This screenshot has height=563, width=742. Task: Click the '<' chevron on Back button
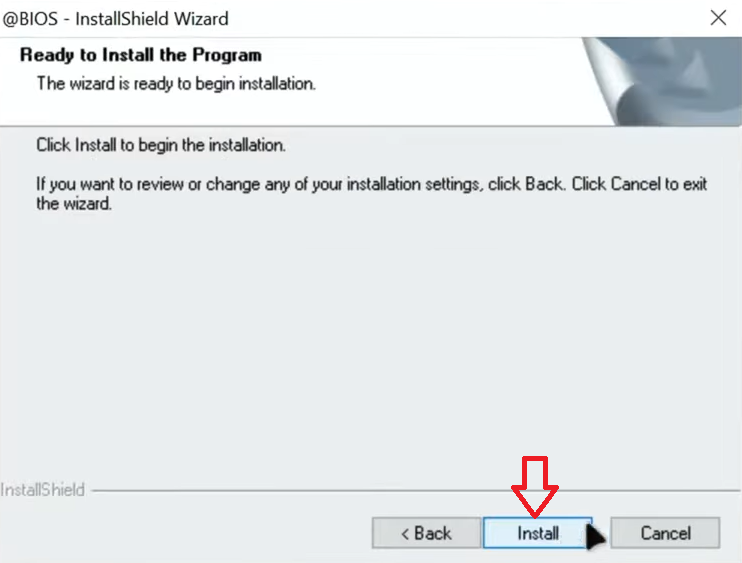405,534
